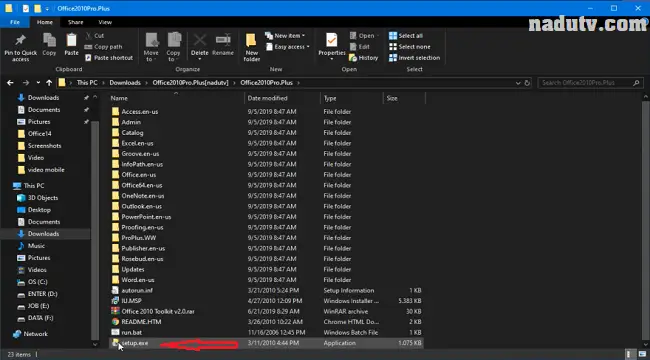Sort by Type column header

point(330,99)
